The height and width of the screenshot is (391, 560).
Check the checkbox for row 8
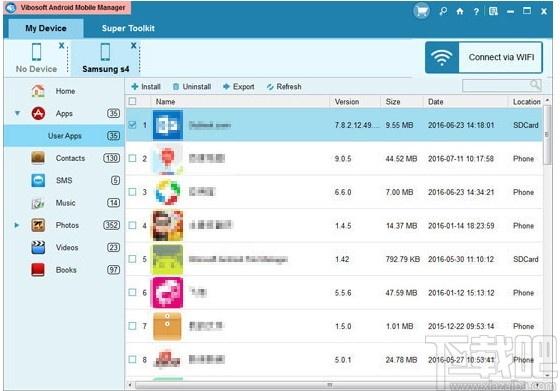pyautogui.click(x=132, y=359)
